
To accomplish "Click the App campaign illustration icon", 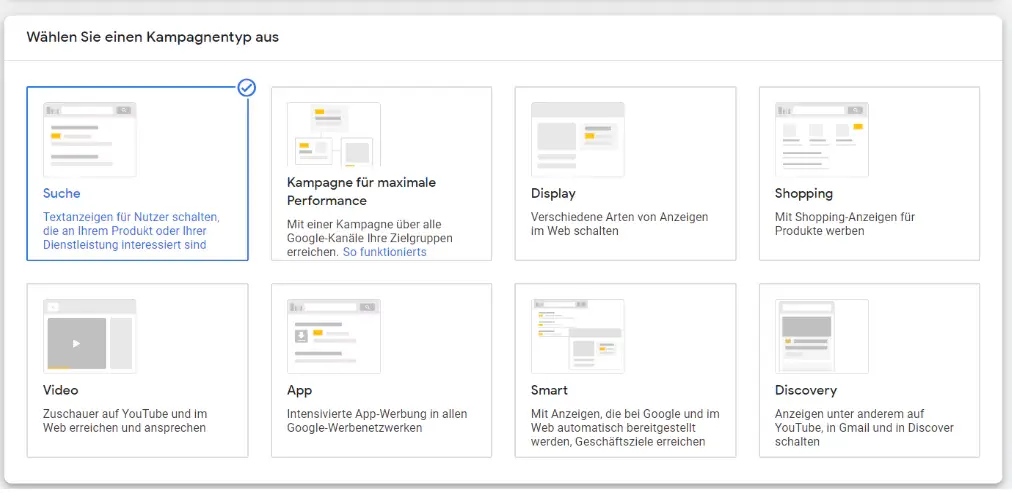I will (x=333, y=336).
